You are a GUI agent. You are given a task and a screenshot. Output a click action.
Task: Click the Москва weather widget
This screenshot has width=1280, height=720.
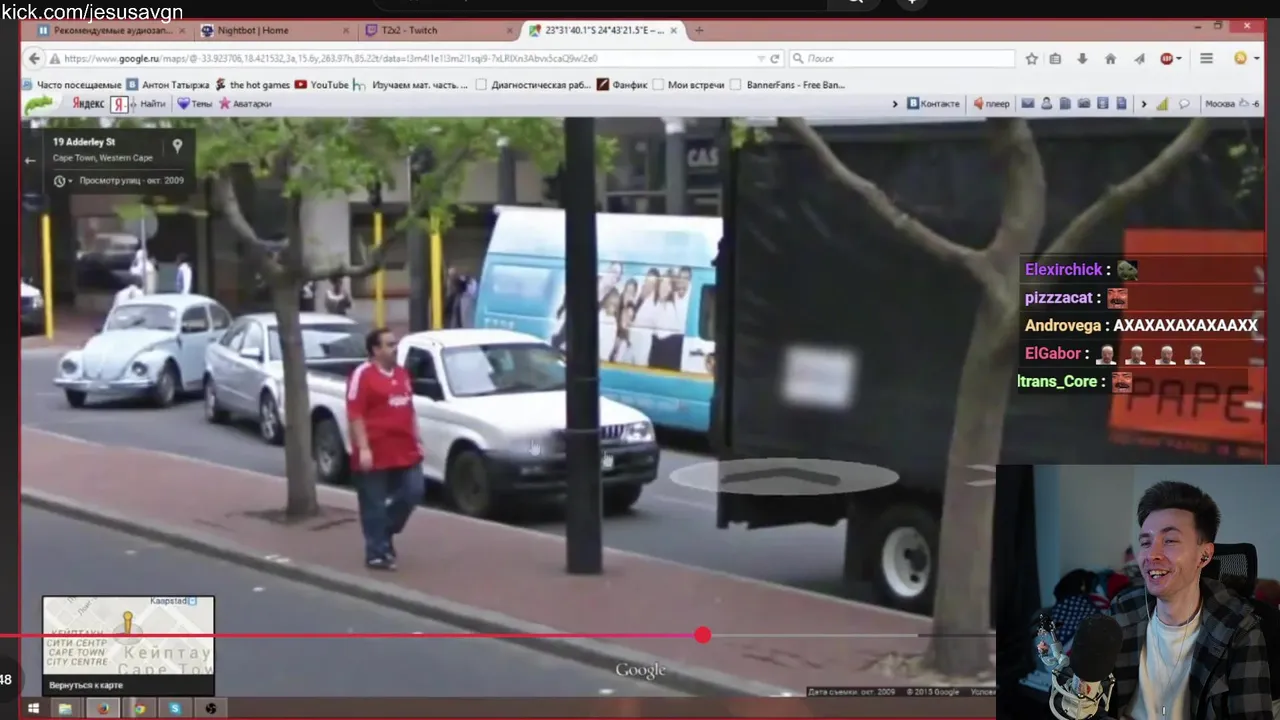coord(1231,104)
